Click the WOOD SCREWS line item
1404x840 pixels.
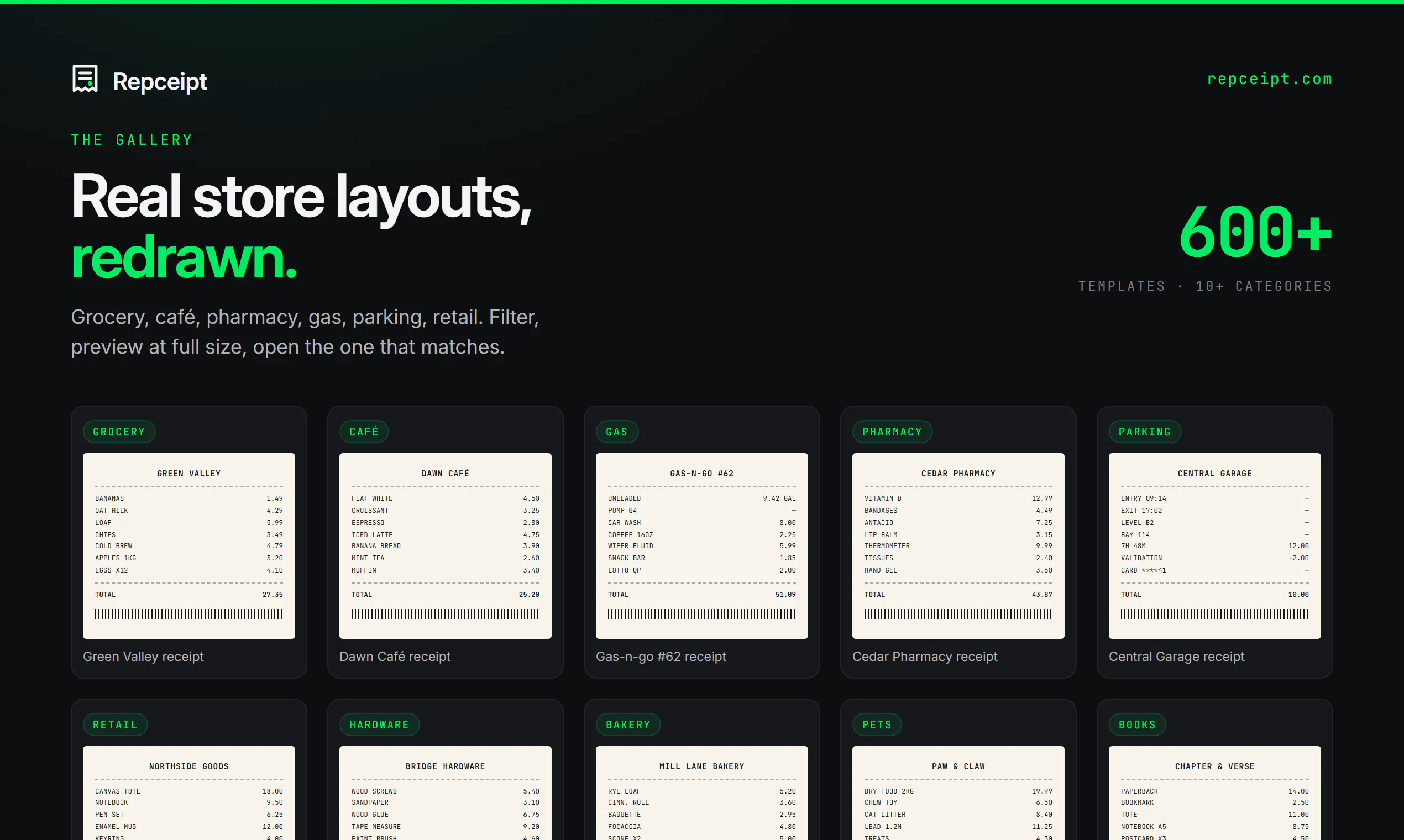click(446, 791)
